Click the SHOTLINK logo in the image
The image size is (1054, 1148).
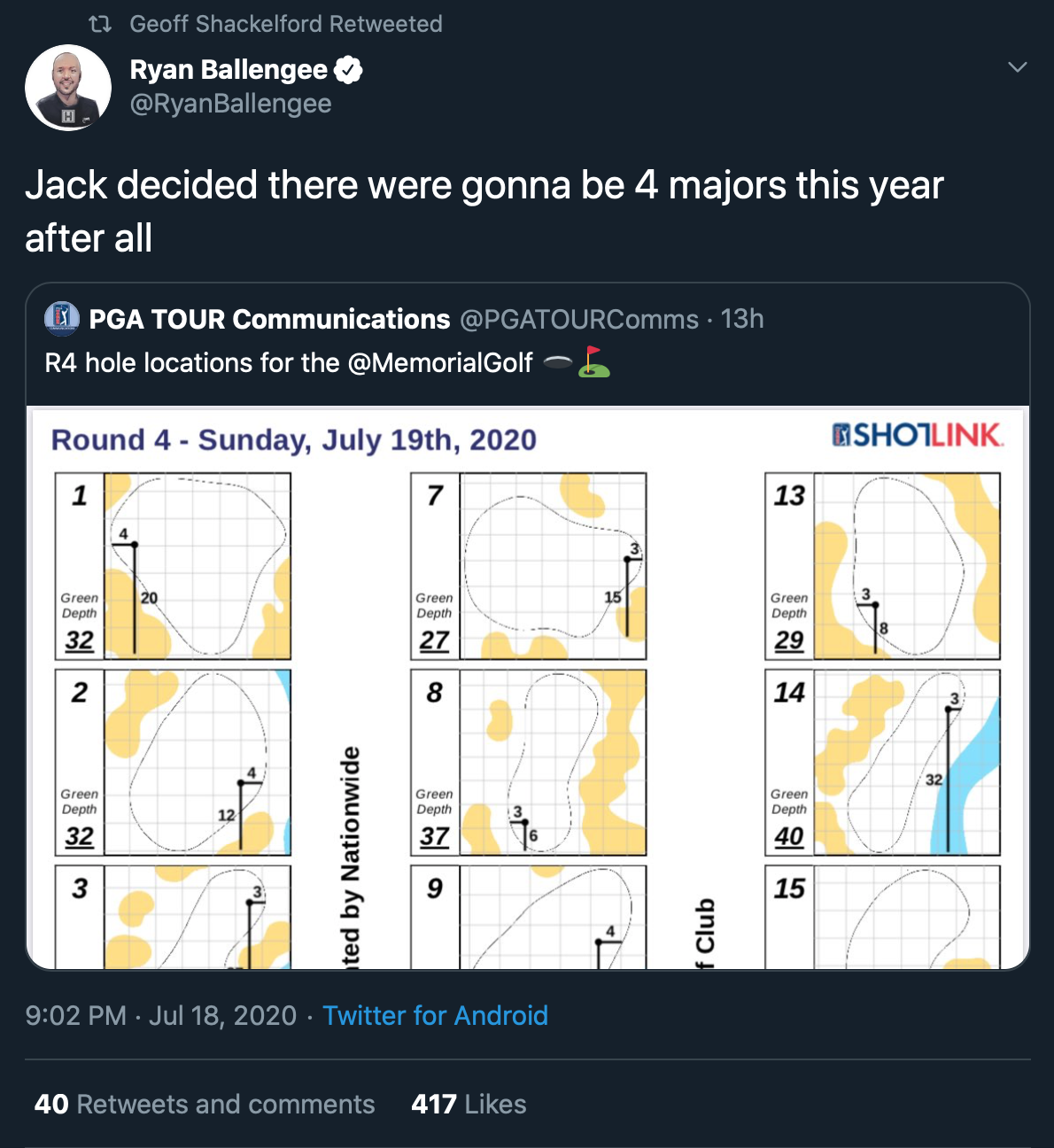pos(918,435)
